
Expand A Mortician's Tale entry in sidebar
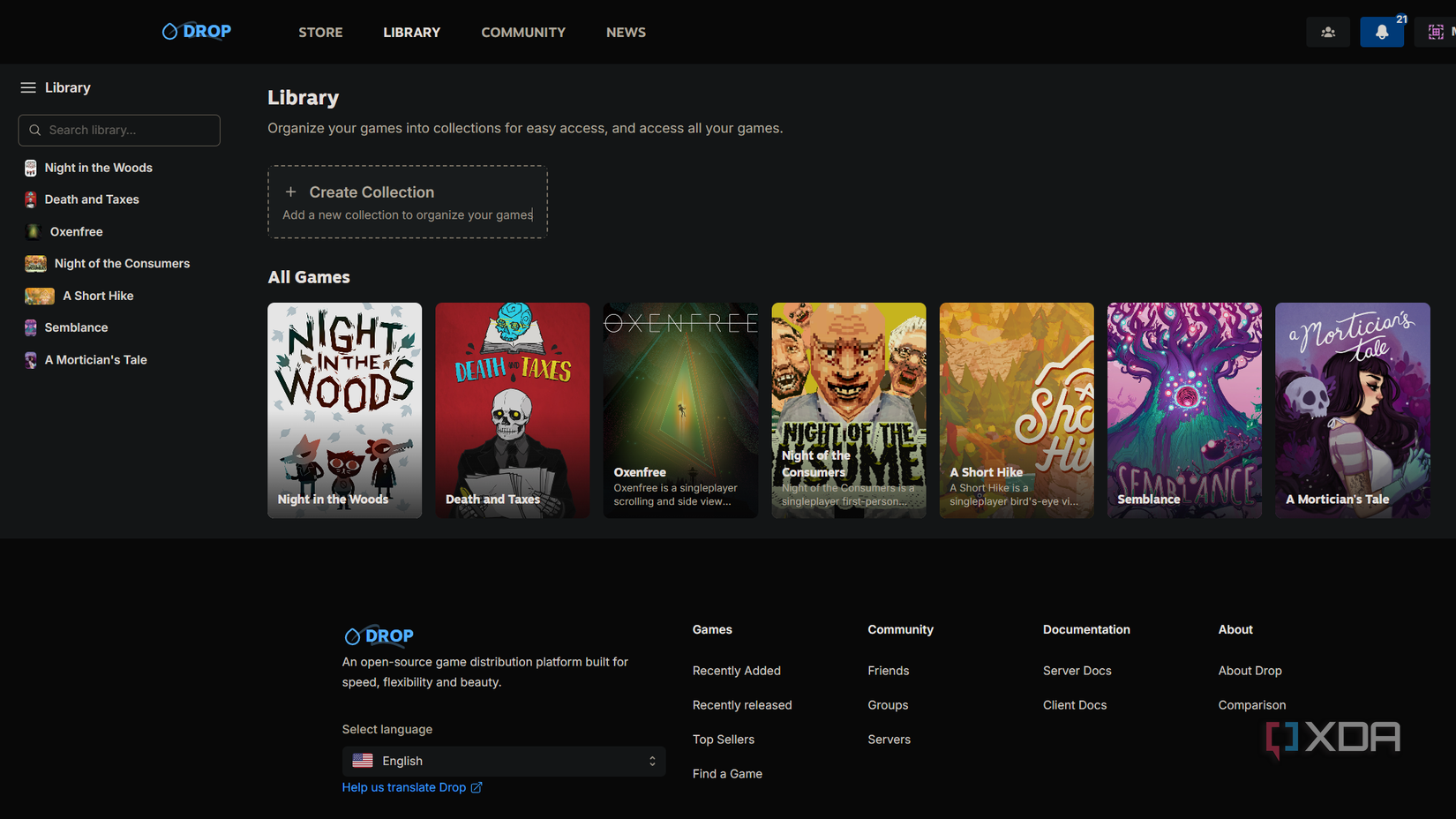point(29,360)
